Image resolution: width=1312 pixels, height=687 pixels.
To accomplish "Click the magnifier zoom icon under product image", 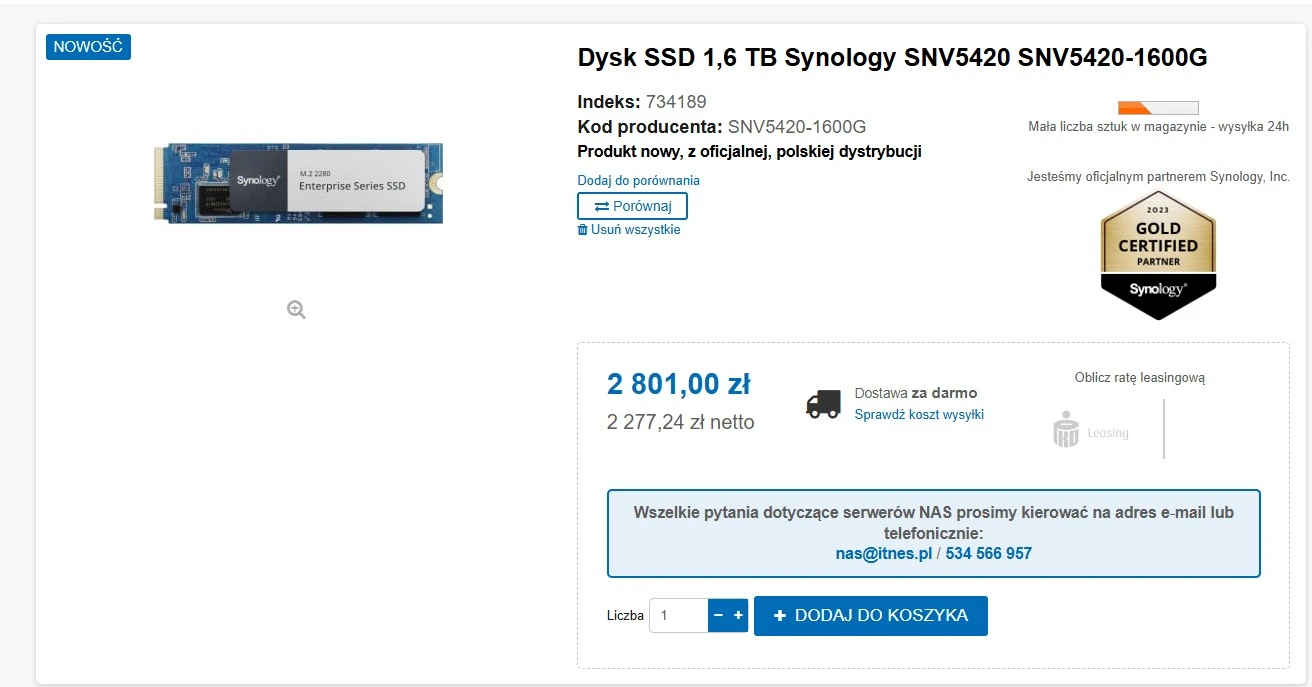I will [296, 309].
